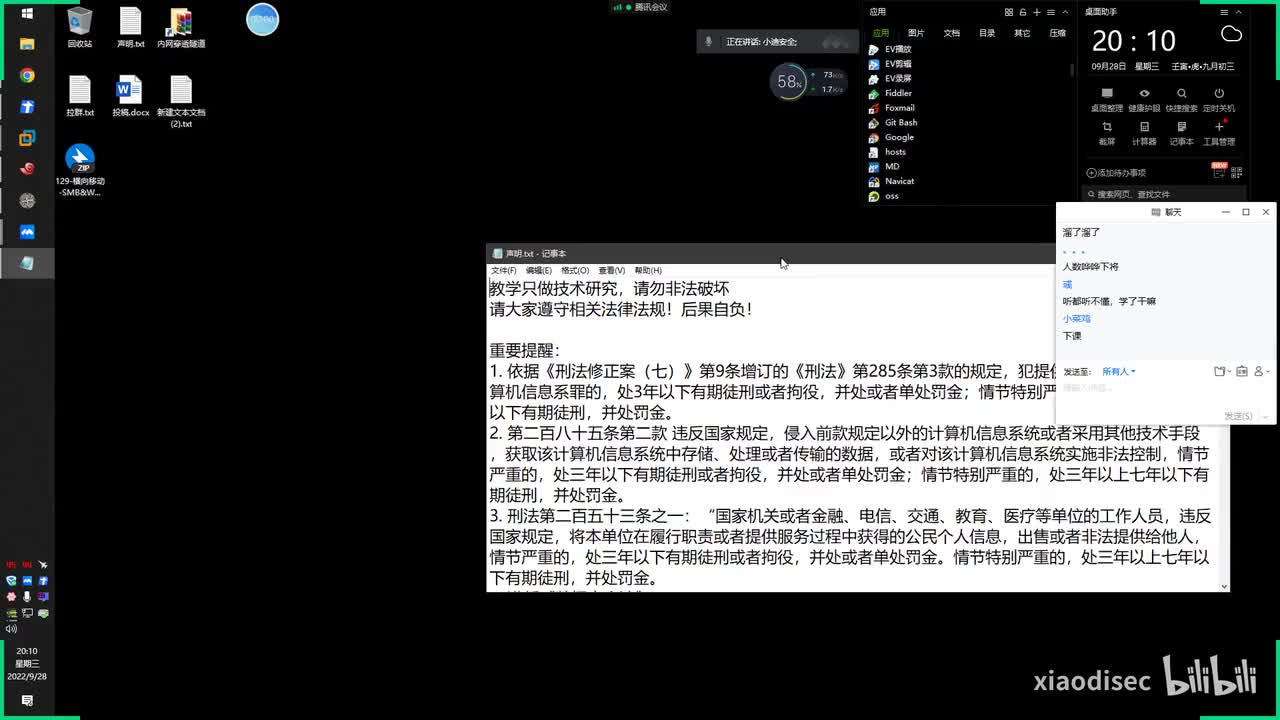Click the 搜索网页、查找文件 search box
The width and height of the screenshot is (1280, 720).
(x=1165, y=194)
